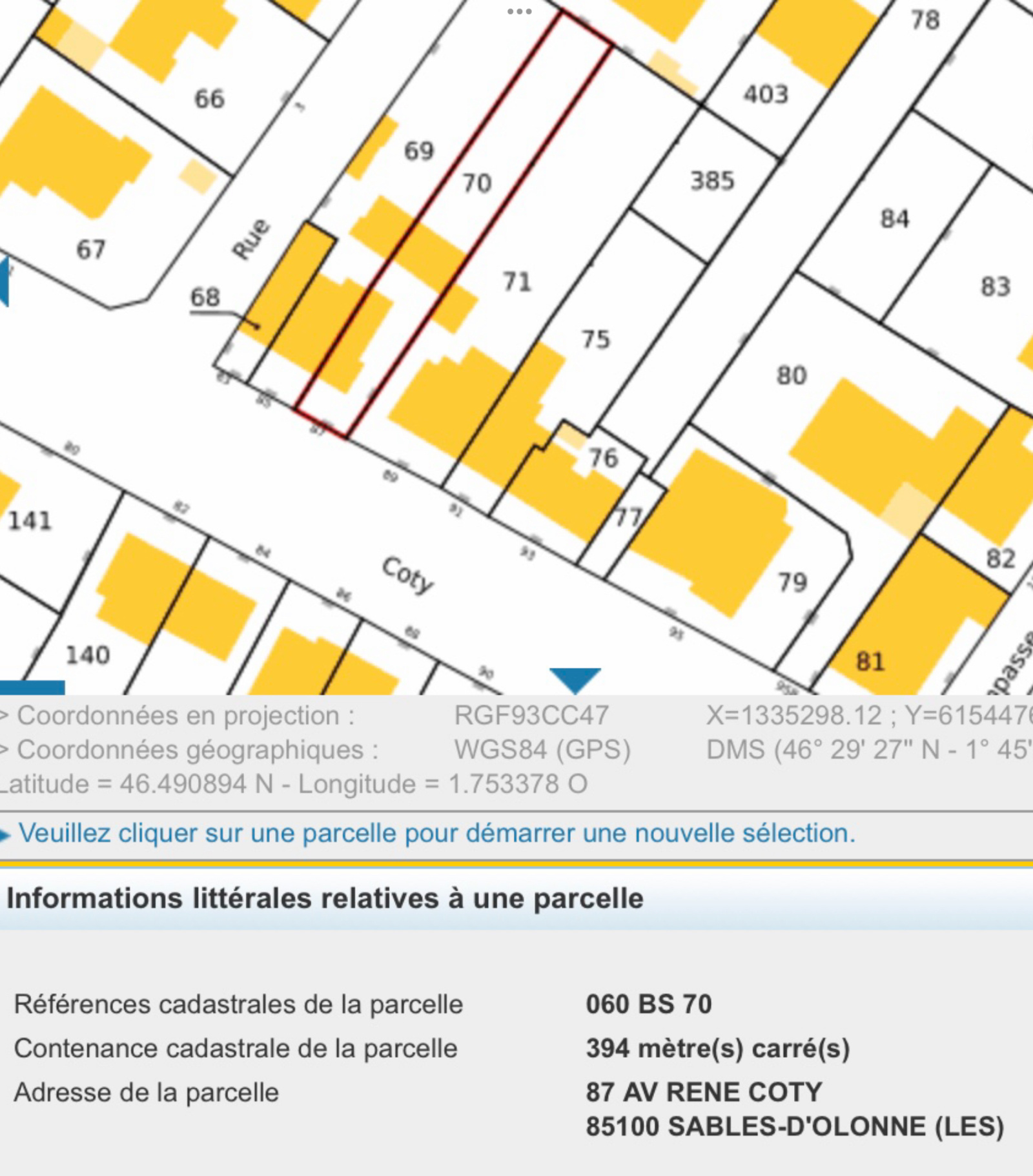Viewport: 1033px width, 1176px height.
Task: Choose parcel 80 on the map
Action: [x=791, y=375]
